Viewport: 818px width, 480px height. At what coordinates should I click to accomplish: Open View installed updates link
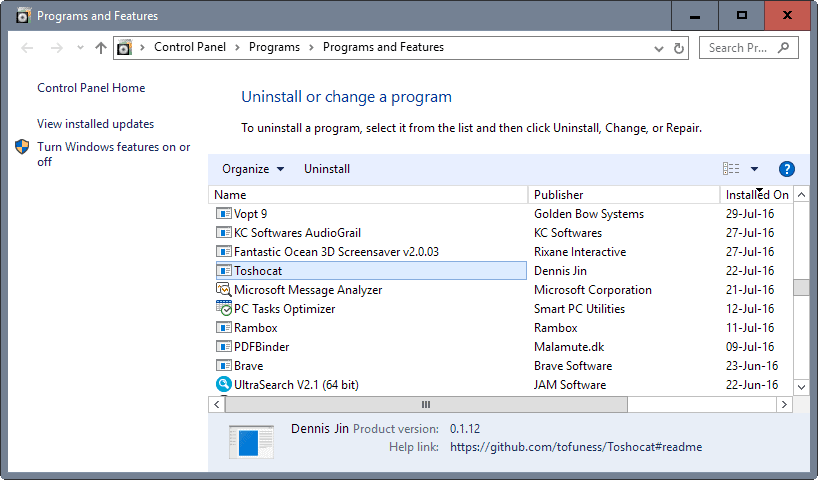coord(96,124)
